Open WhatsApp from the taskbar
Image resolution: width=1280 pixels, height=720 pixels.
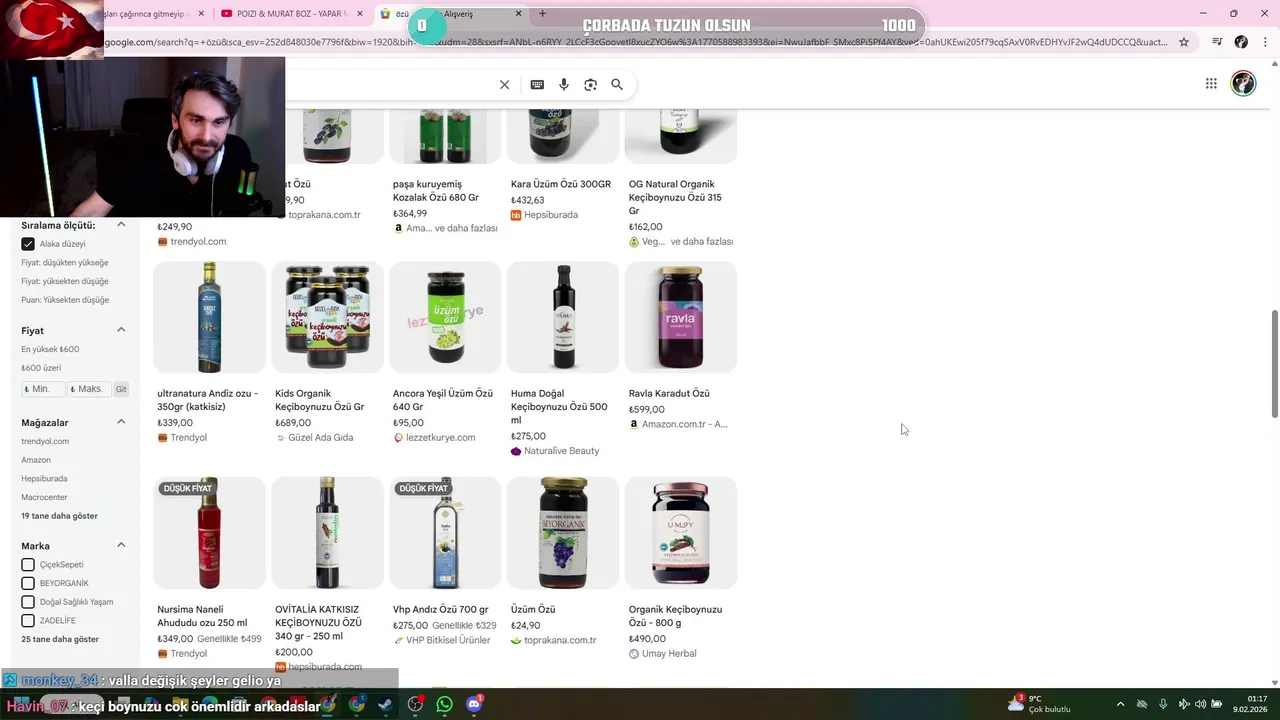tap(444, 704)
